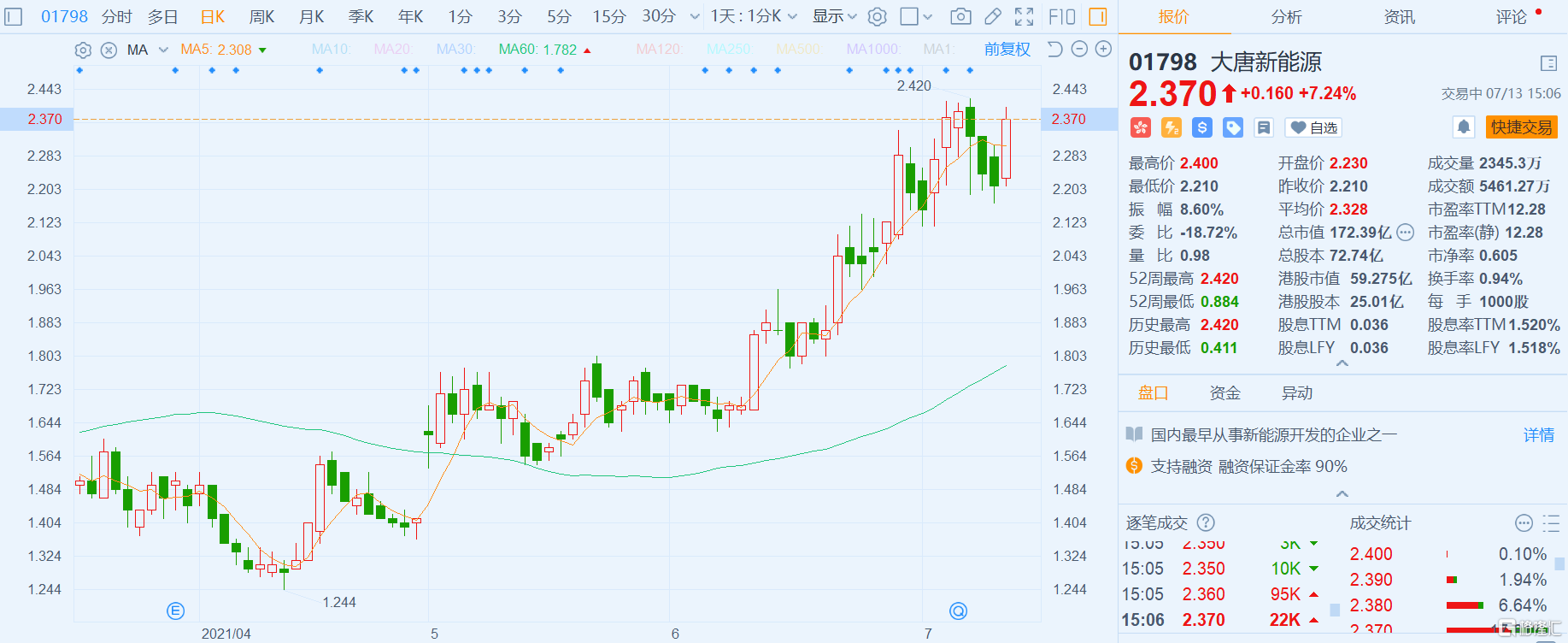The height and width of the screenshot is (643, 1568).
Task: Collapse the quote details section chevron
Action: [1342, 363]
